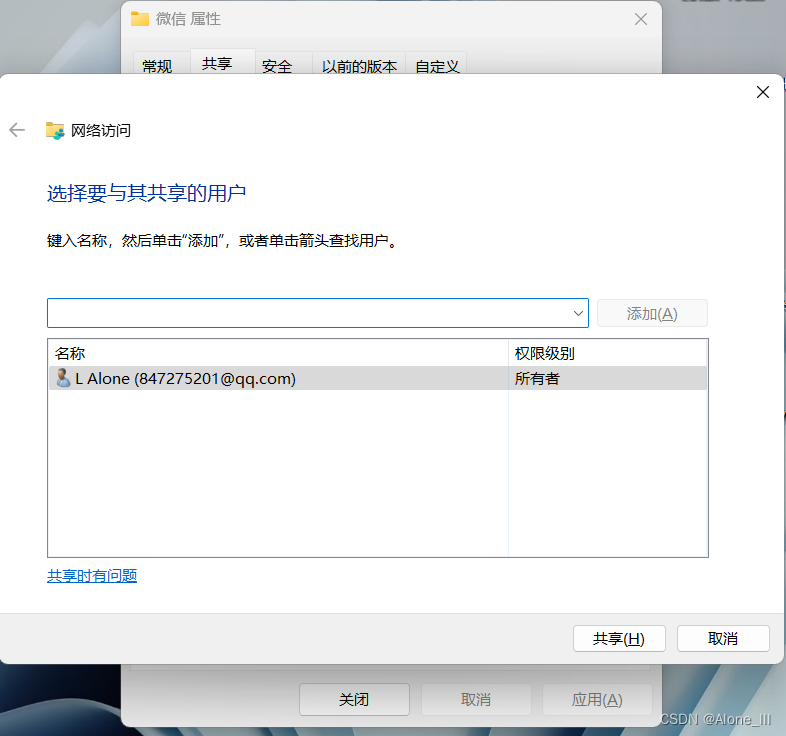Screen dimensions: 786x736
Task: Switch to the 共享 tab in properties window
Action: point(223,62)
